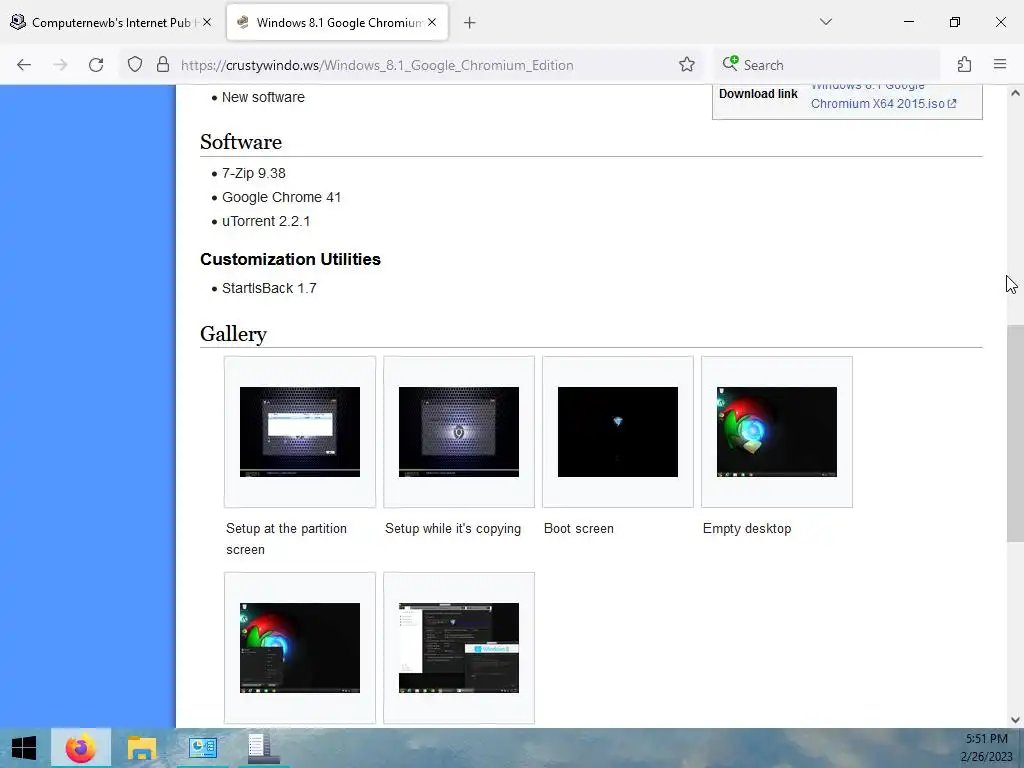Expand the list all tabs chevron
This screenshot has height=768, width=1024.
(x=825, y=22)
